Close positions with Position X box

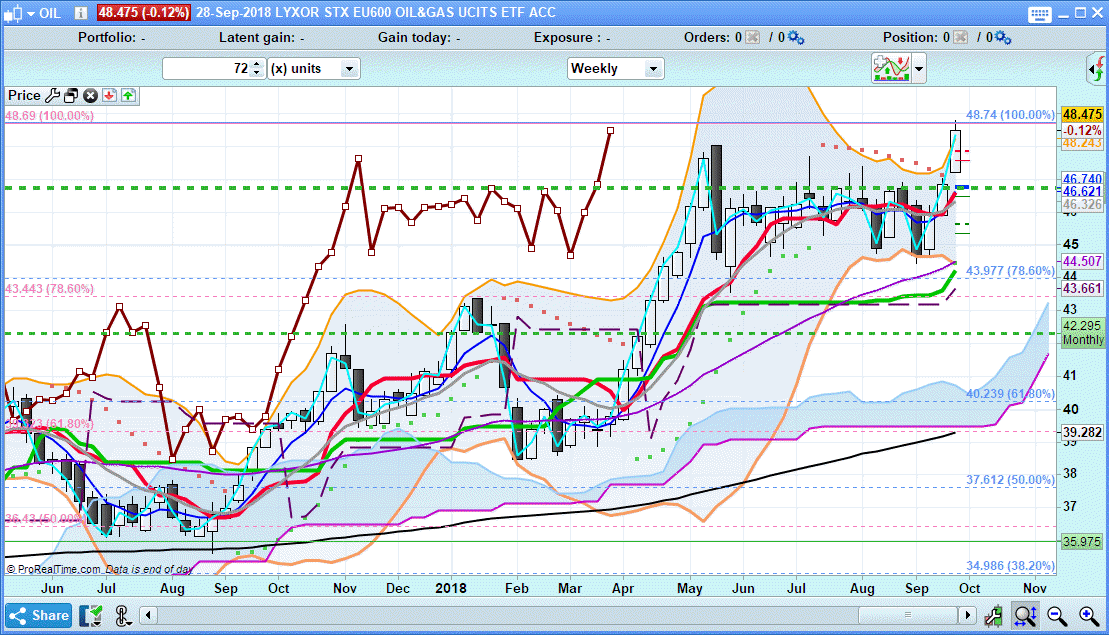click(959, 38)
